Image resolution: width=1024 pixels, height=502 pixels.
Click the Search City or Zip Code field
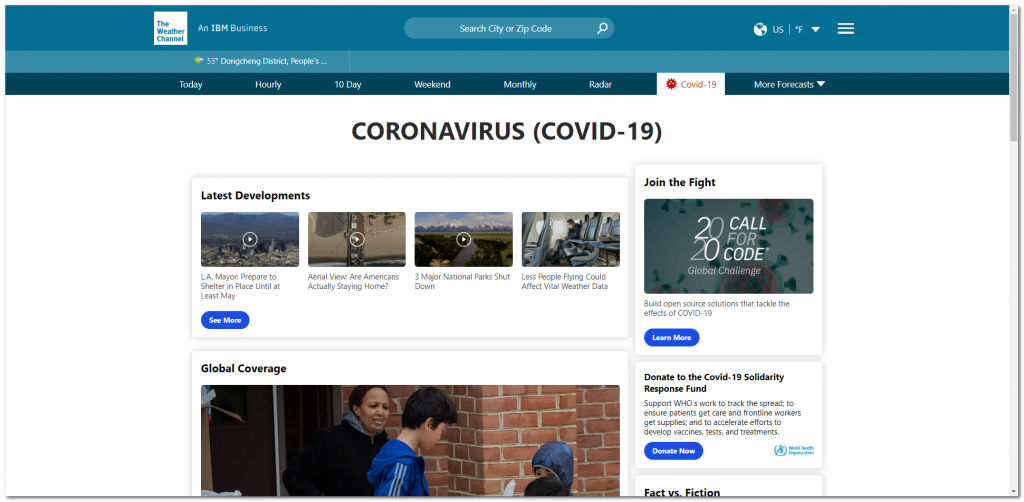click(x=505, y=28)
